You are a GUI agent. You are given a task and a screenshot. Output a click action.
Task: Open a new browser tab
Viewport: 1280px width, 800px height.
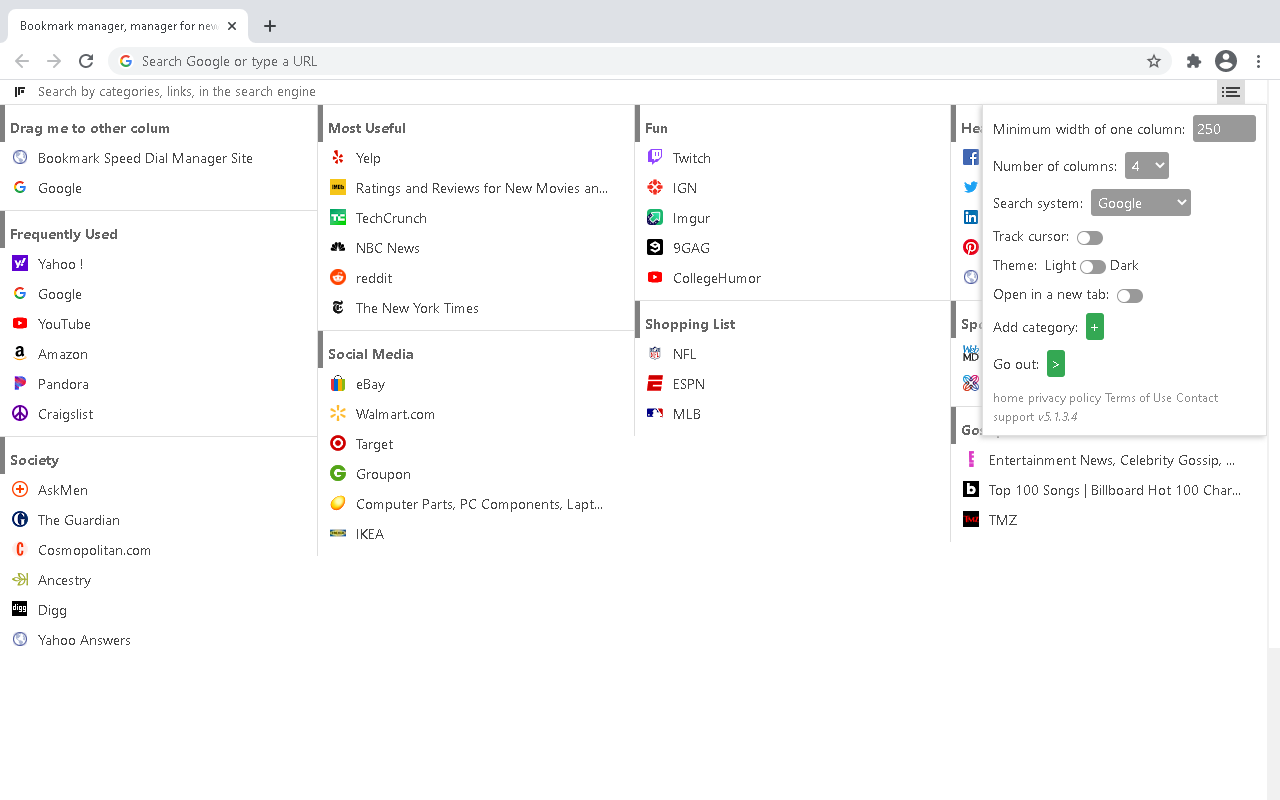tap(270, 26)
